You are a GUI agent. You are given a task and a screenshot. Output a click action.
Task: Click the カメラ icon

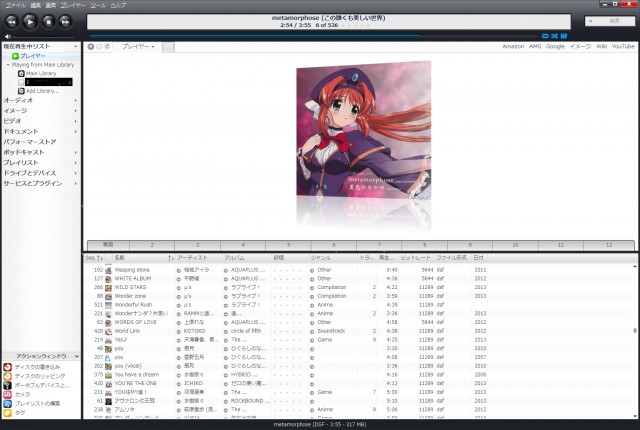(7, 395)
